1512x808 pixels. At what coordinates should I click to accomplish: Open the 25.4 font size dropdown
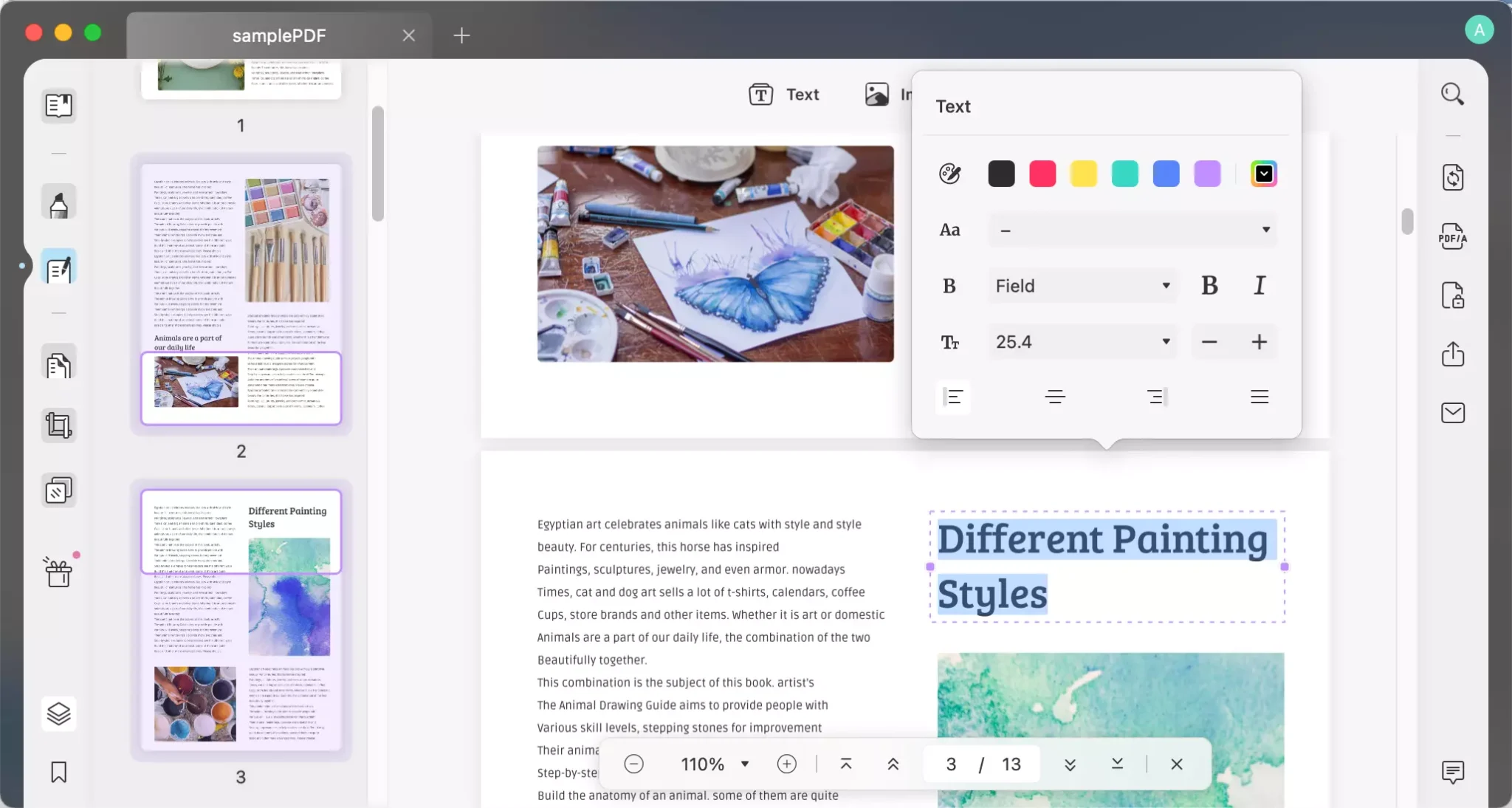pos(1082,342)
